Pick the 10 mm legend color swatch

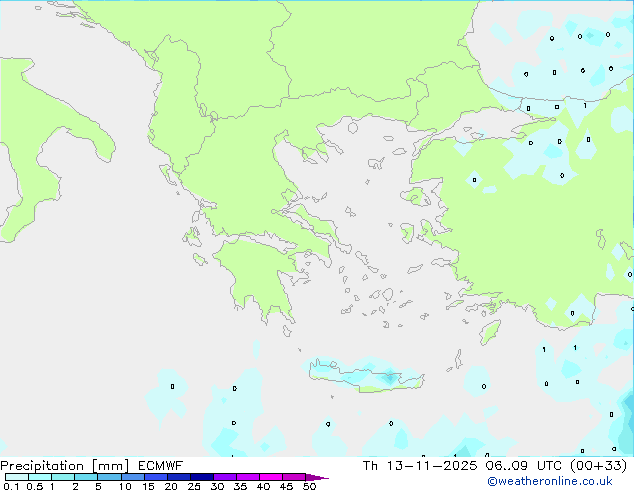pos(132,477)
